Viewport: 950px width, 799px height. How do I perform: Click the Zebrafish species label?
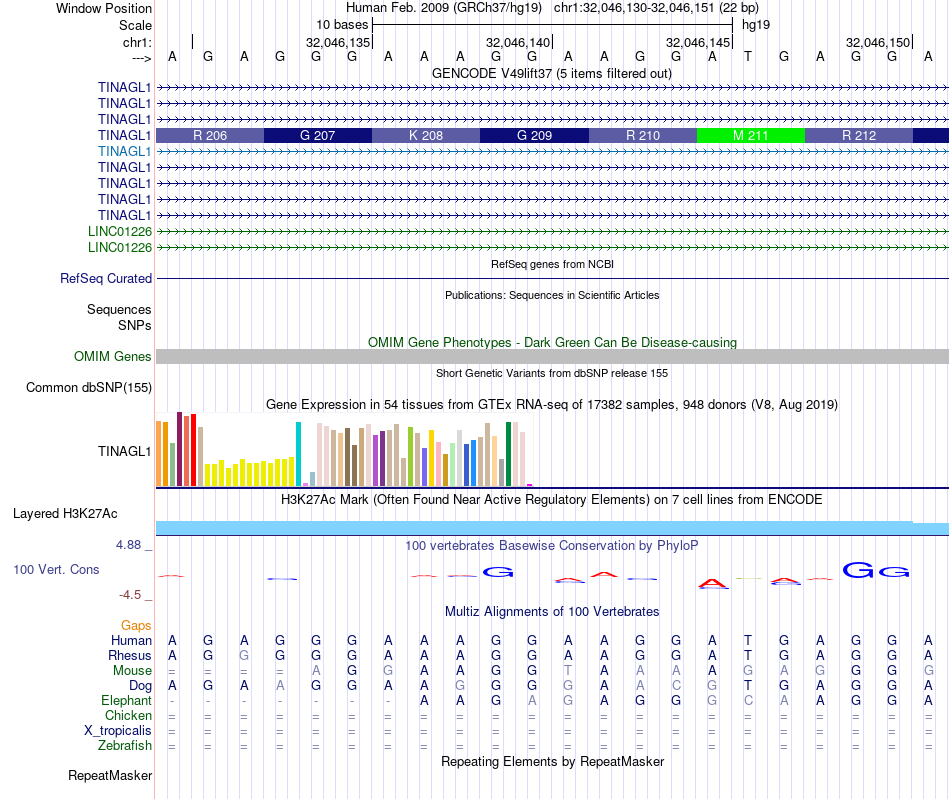tap(125, 745)
